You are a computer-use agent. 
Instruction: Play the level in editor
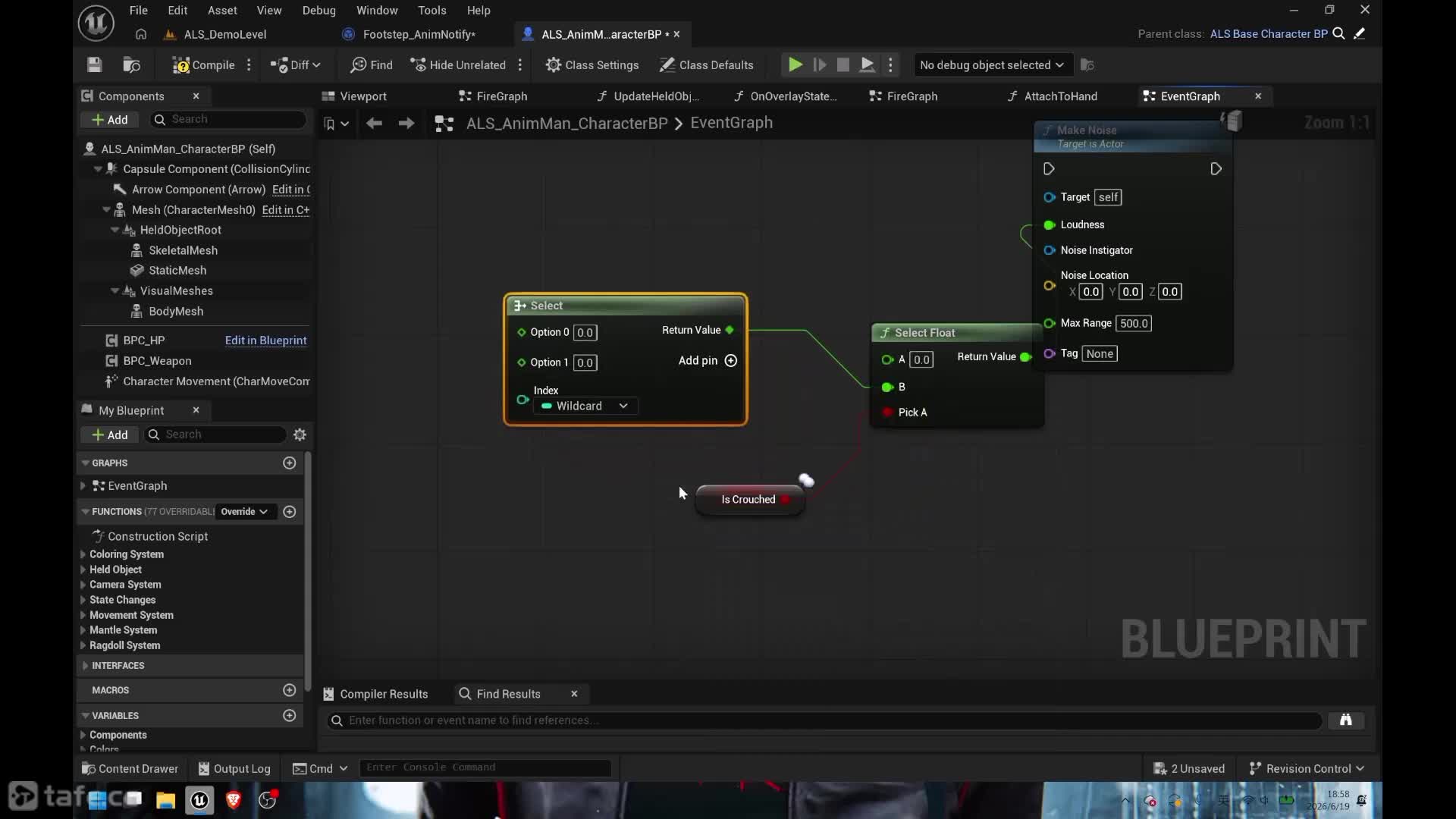(795, 65)
